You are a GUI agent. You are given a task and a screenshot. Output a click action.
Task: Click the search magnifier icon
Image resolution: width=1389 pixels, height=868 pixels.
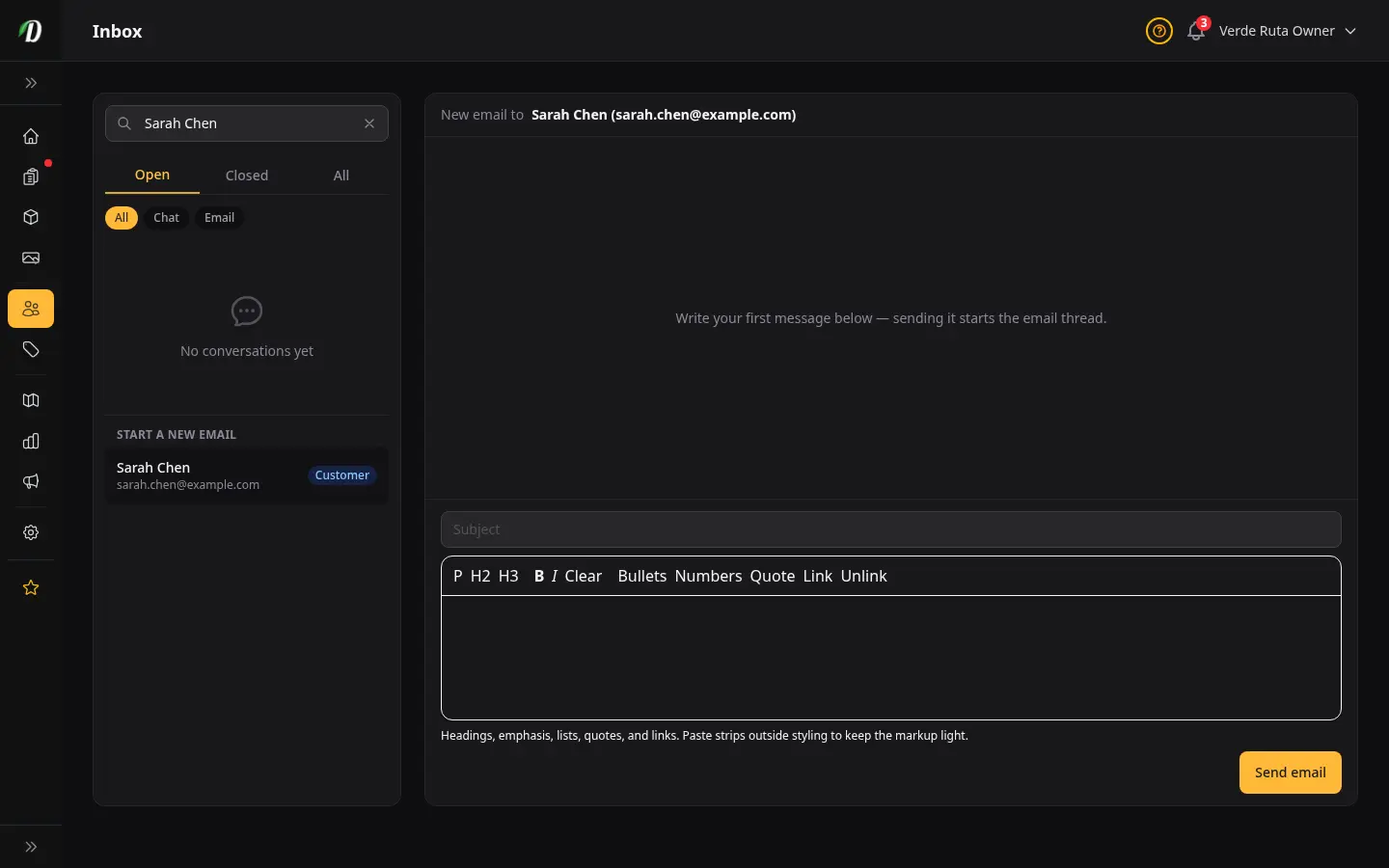pyautogui.click(x=124, y=123)
